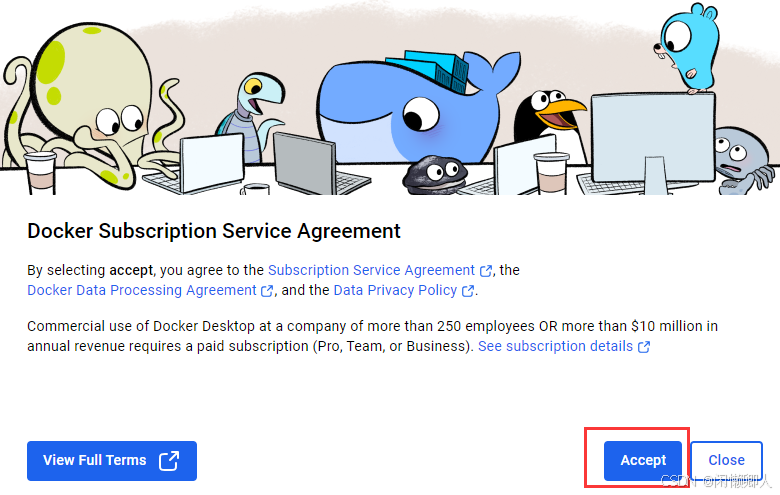The height and width of the screenshot is (495, 780).
Task: Click external-link icon after Docker Data Processing Agreement
Action: point(267,291)
